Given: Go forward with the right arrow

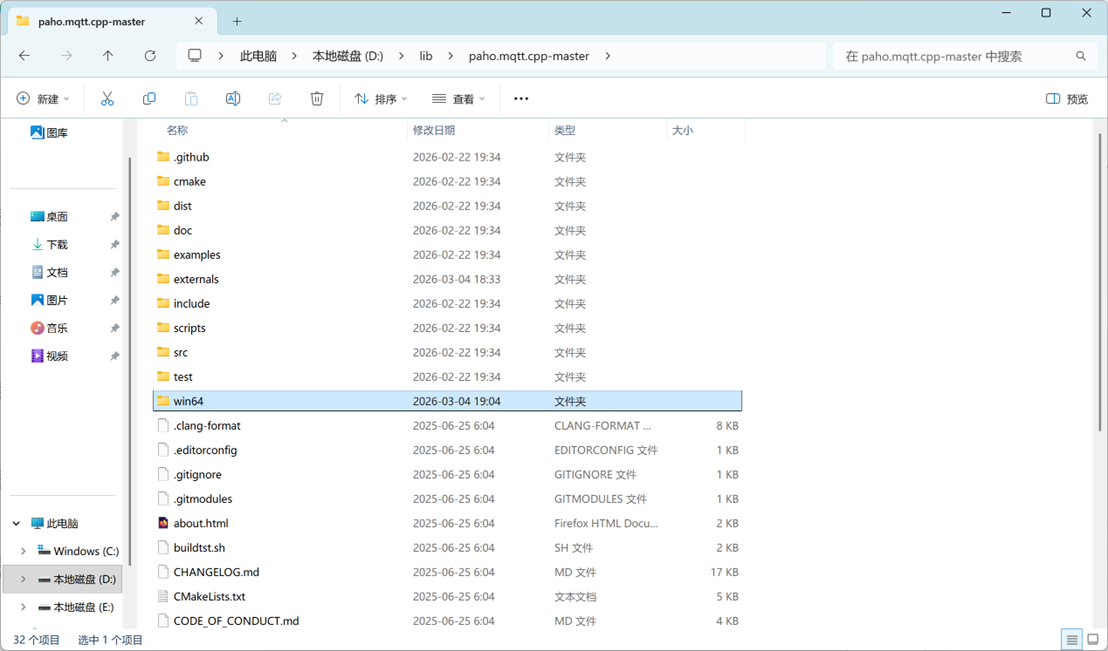Looking at the screenshot, I should point(66,56).
